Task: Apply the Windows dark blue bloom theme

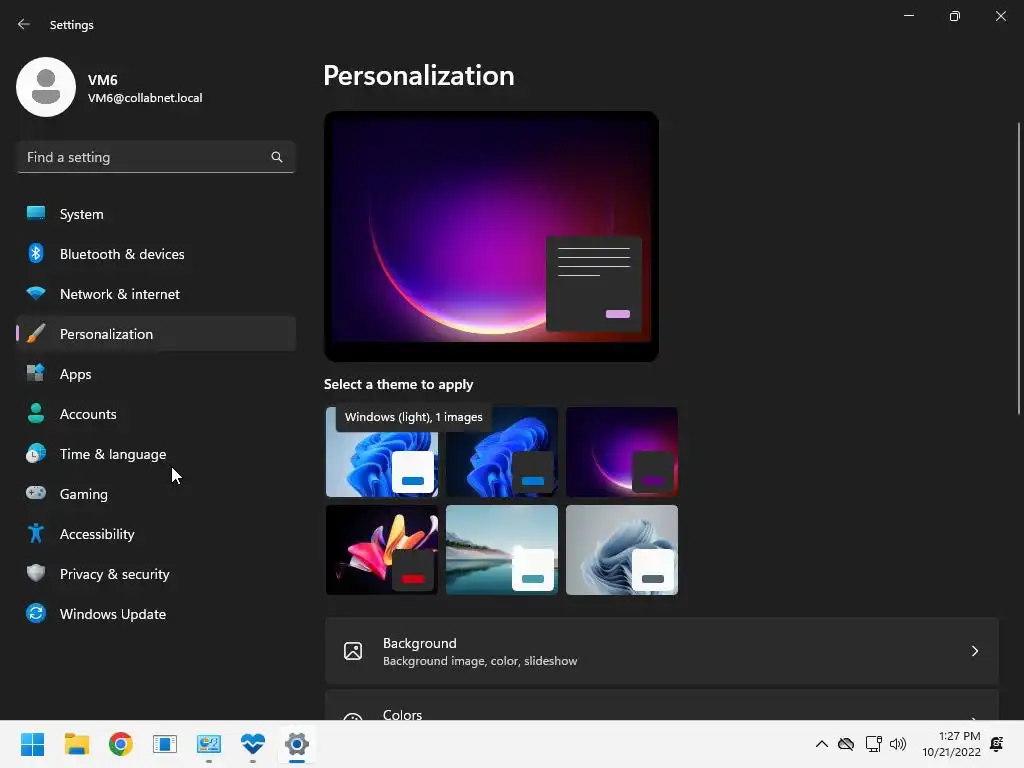Action: 502,452
